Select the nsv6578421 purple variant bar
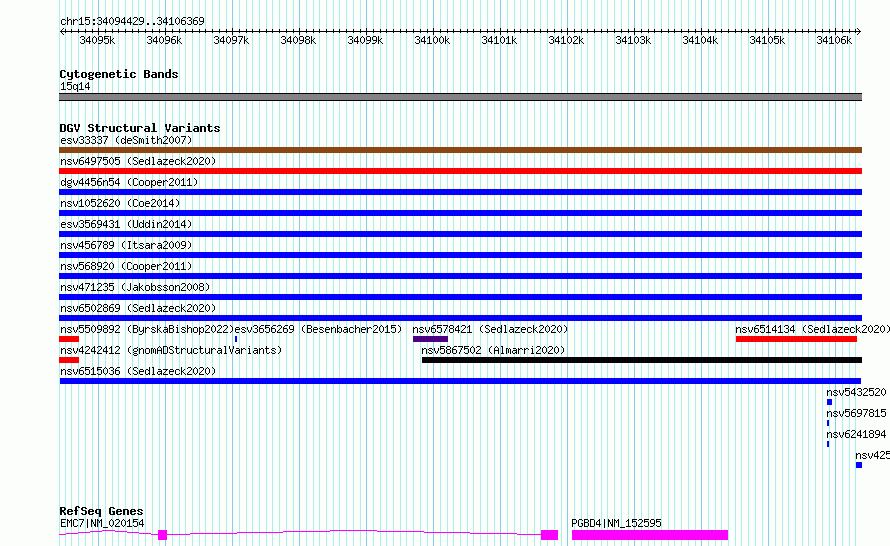 tap(430, 339)
